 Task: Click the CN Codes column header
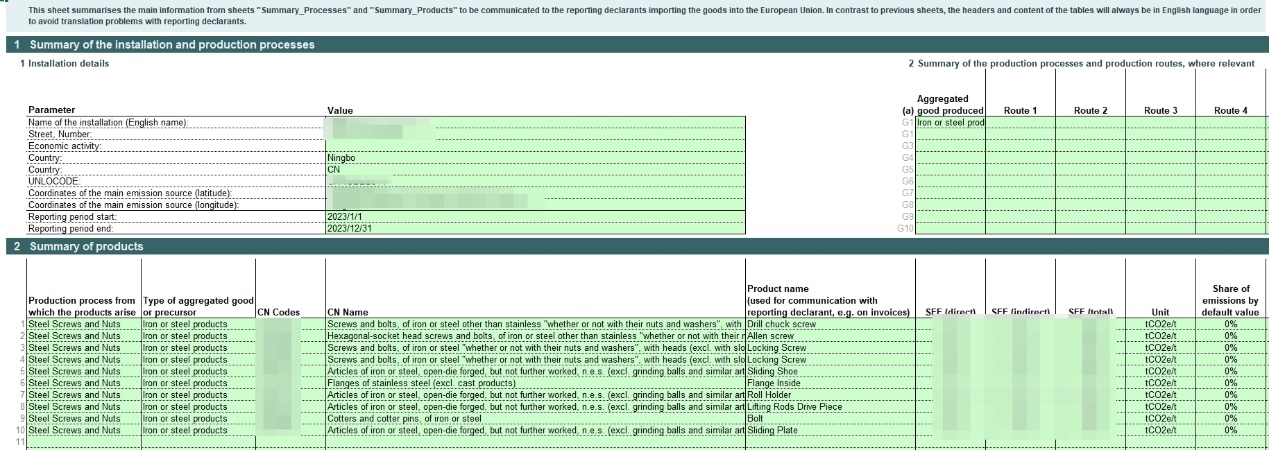(x=278, y=312)
